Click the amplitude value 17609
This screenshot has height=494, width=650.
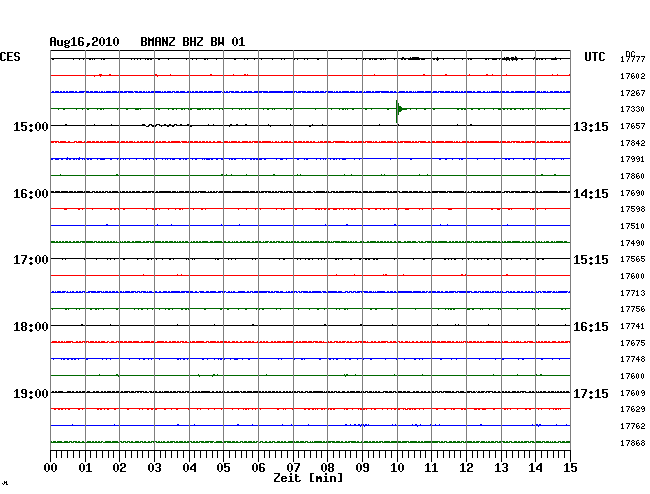click(x=633, y=393)
